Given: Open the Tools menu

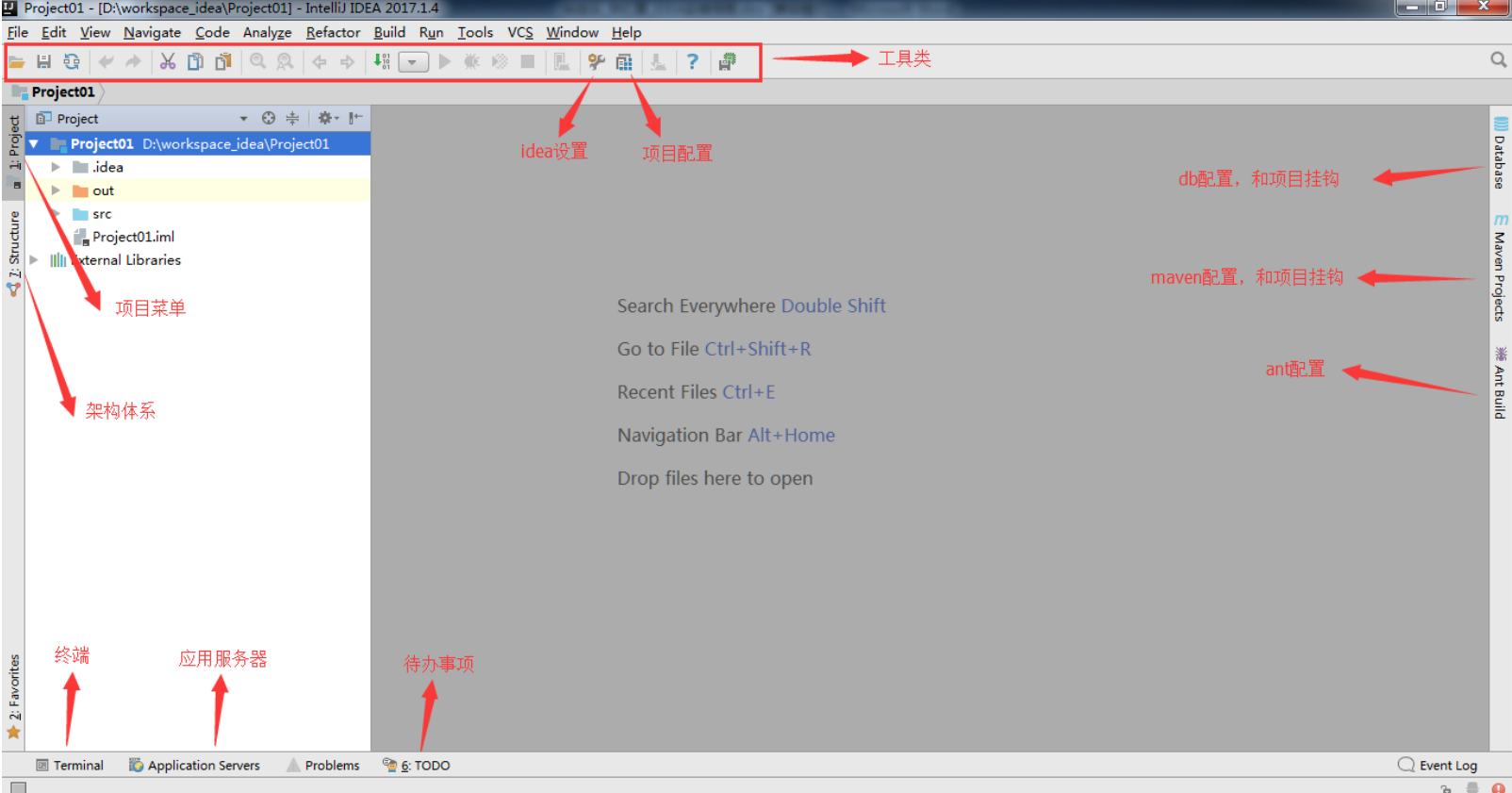Looking at the screenshot, I should (x=475, y=32).
